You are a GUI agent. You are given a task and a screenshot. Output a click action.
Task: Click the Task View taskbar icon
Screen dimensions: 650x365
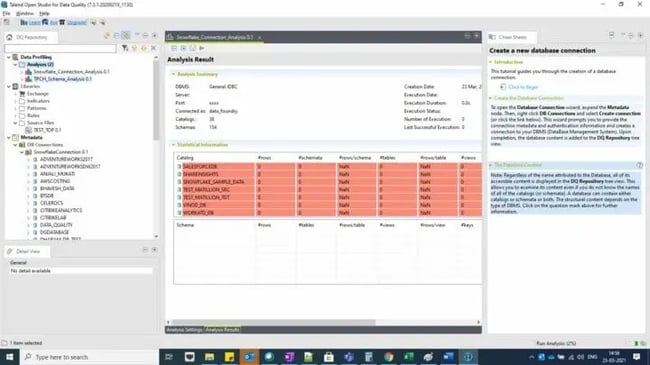(x=169, y=357)
